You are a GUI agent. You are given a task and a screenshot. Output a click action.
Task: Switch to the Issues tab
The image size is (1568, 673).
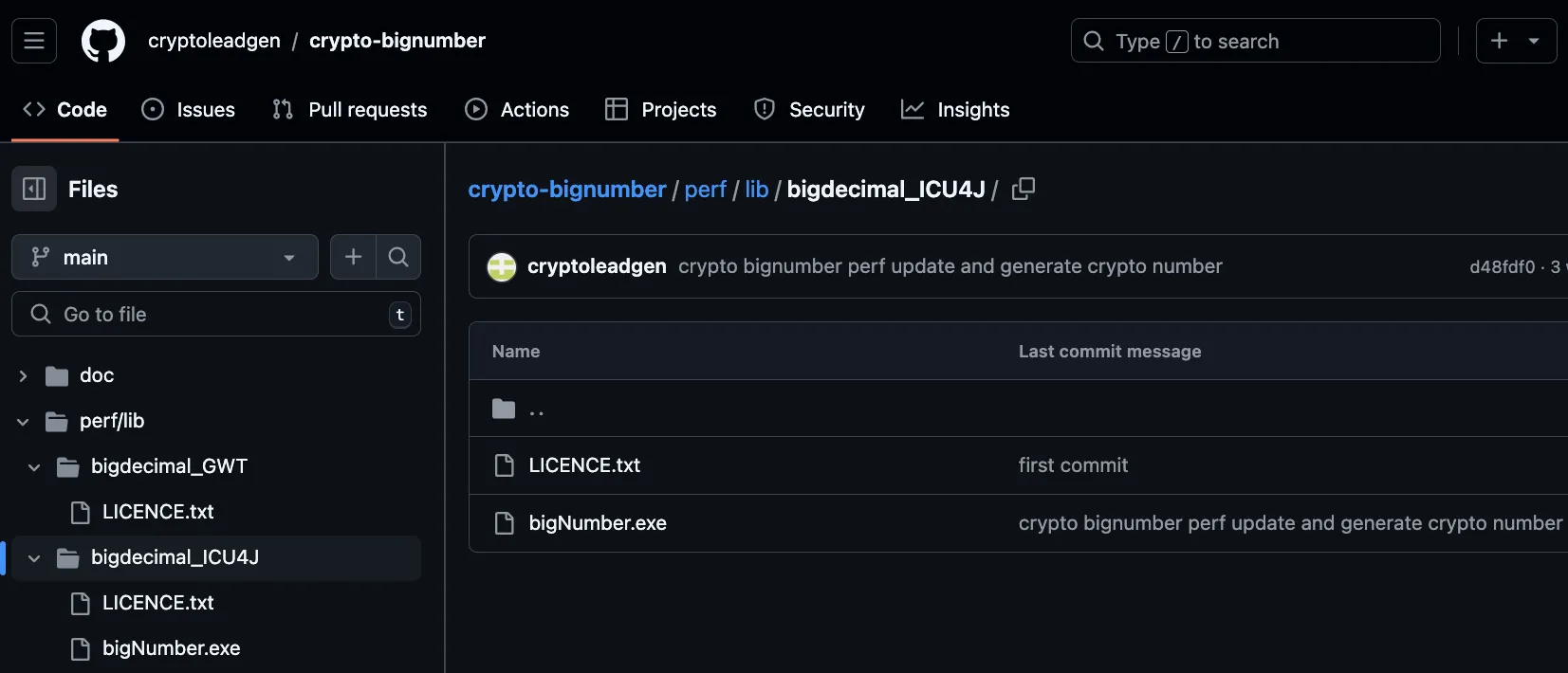pyautogui.click(x=189, y=110)
